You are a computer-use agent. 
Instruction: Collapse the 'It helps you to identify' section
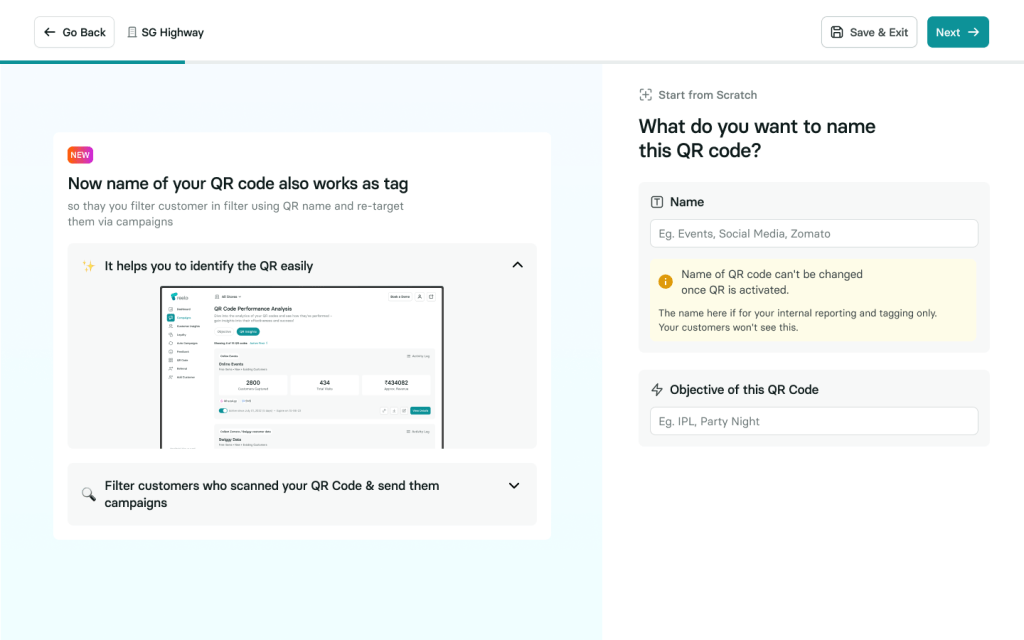tap(517, 265)
